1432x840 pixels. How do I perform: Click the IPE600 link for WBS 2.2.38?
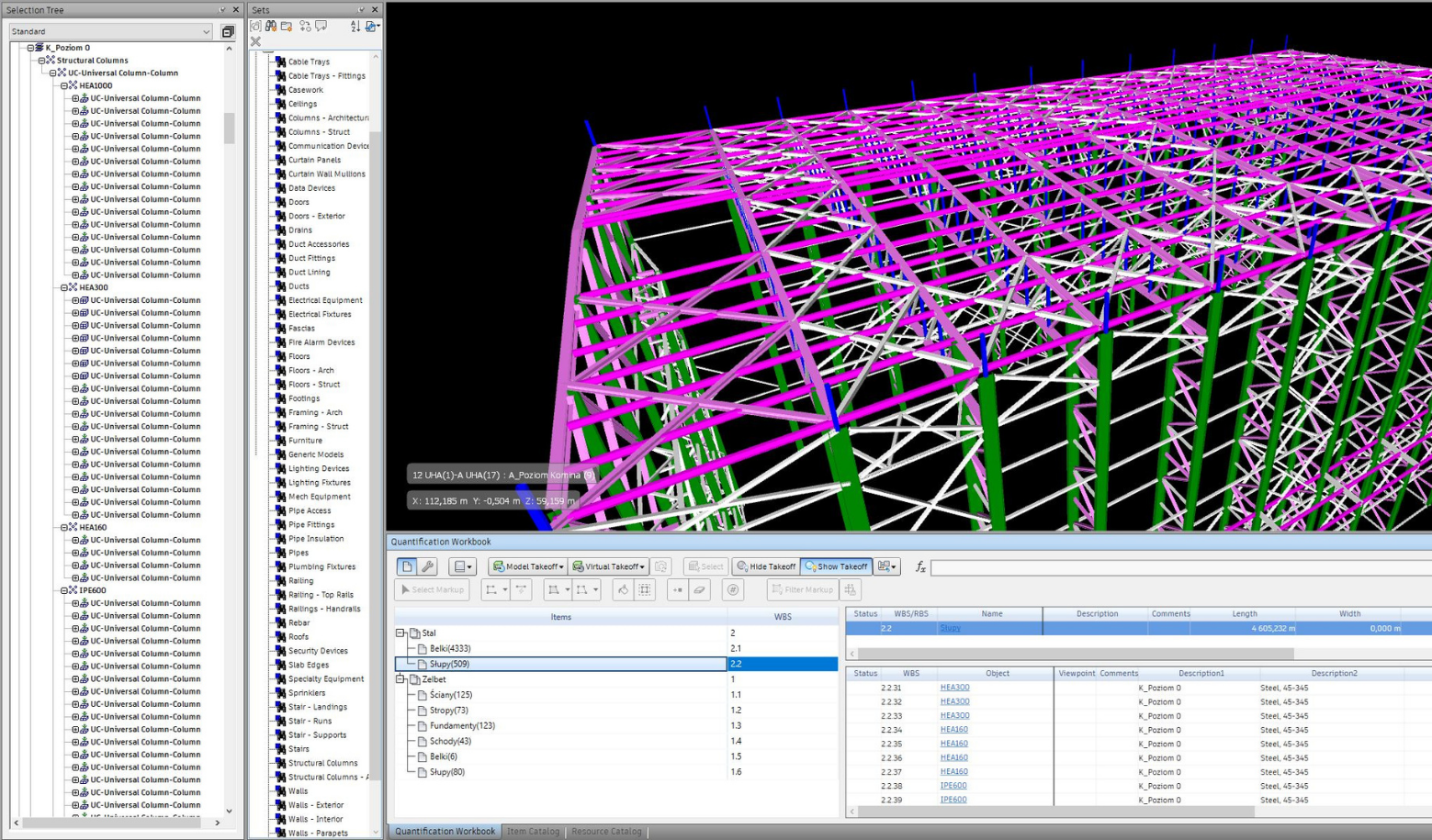coord(953,786)
